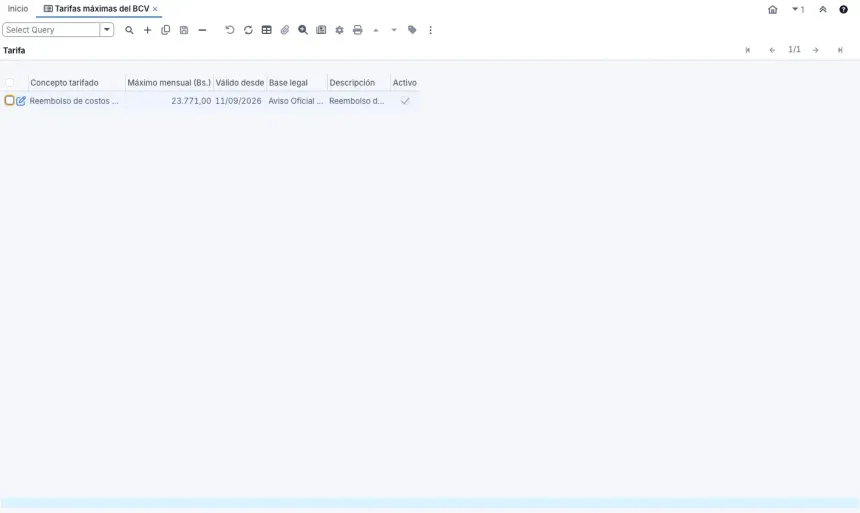Click the Copy record icon
Image resolution: width=860 pixels, height=513 pixels.
166,30
